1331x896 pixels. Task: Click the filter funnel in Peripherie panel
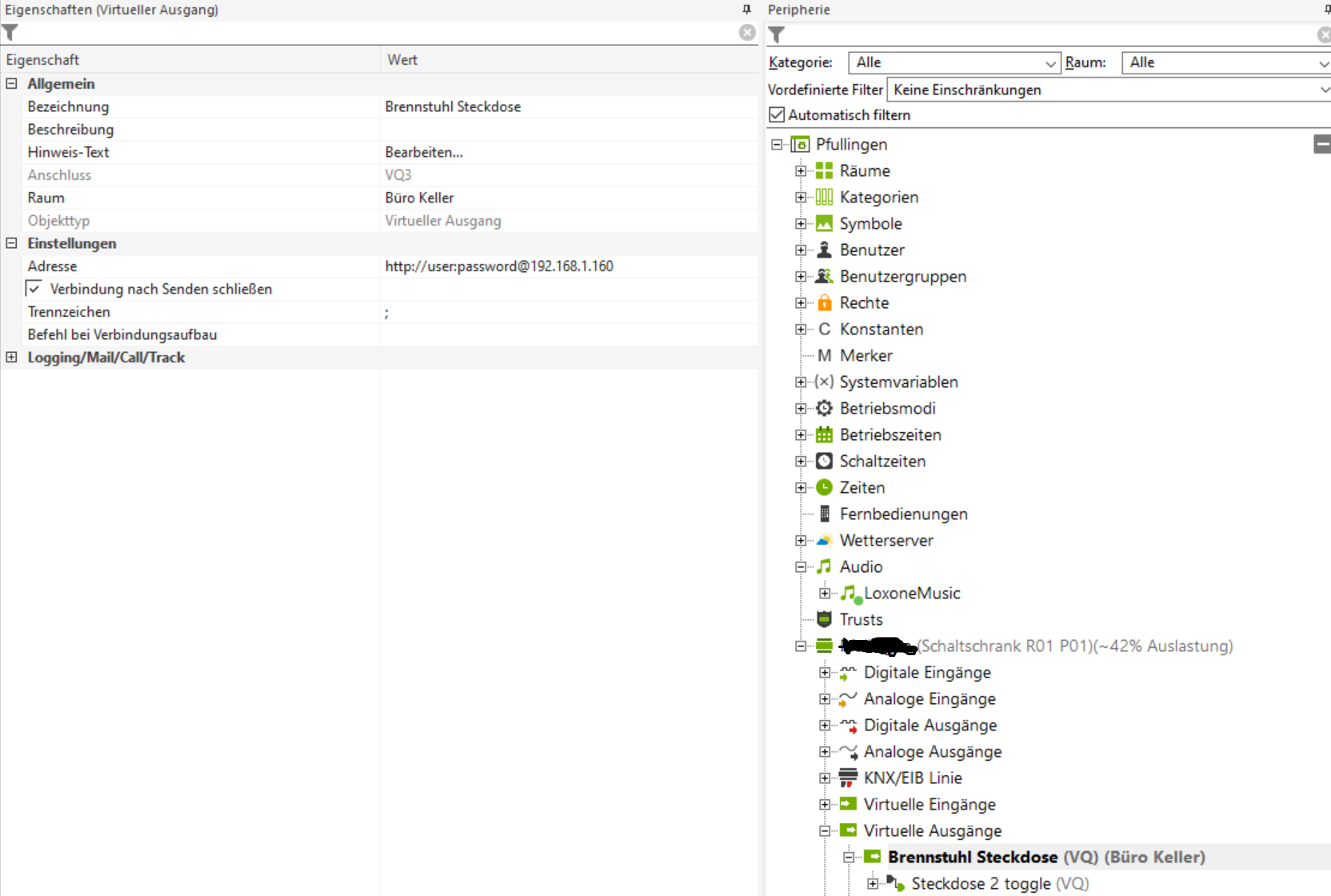tap(776, 34)
